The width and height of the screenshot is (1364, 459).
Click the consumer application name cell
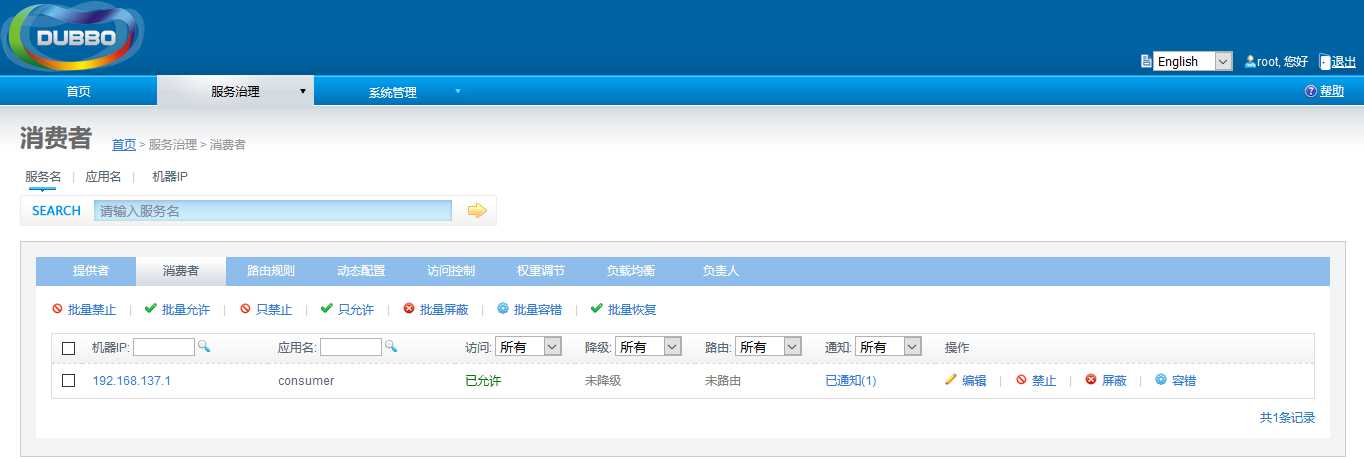[x=306, y=381]
